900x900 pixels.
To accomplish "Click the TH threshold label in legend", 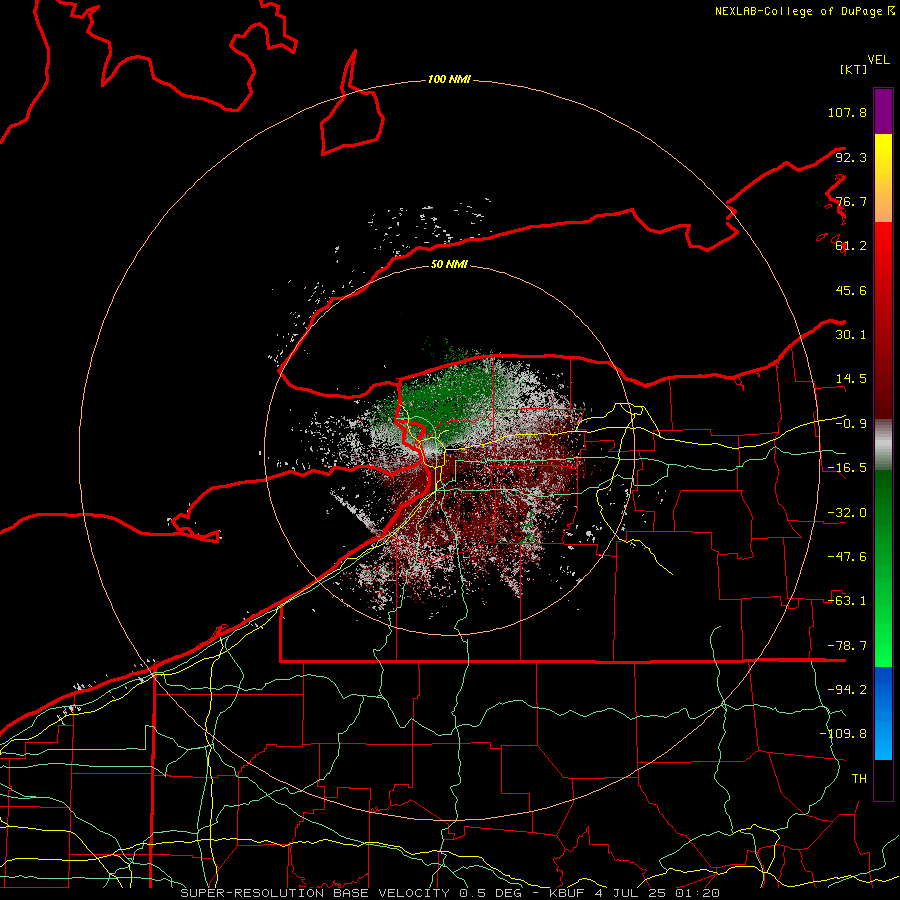I will pos(859,779).
